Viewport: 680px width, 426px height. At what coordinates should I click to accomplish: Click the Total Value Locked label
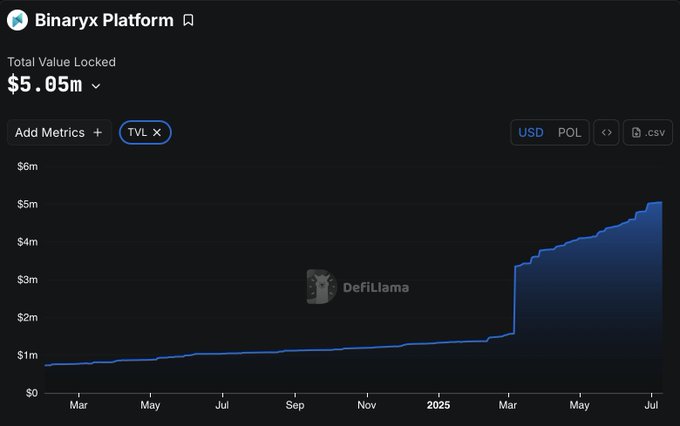click(x=62, y=62)
